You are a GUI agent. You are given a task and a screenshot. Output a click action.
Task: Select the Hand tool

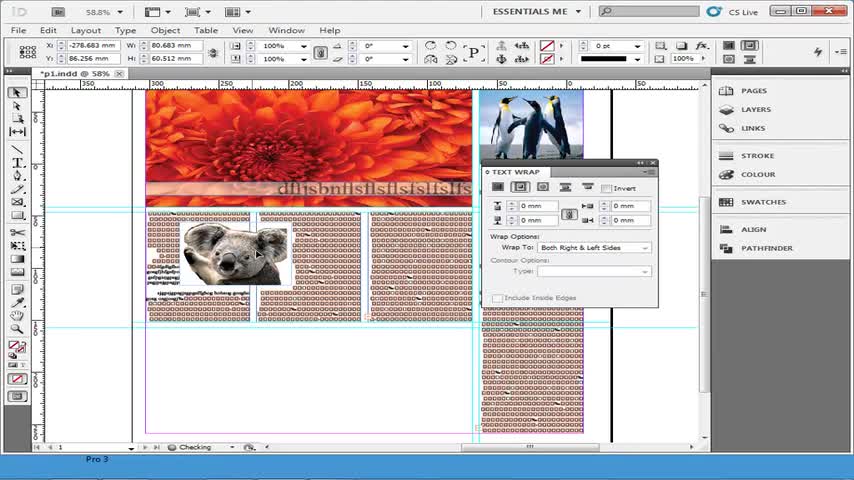coord(17,315)
